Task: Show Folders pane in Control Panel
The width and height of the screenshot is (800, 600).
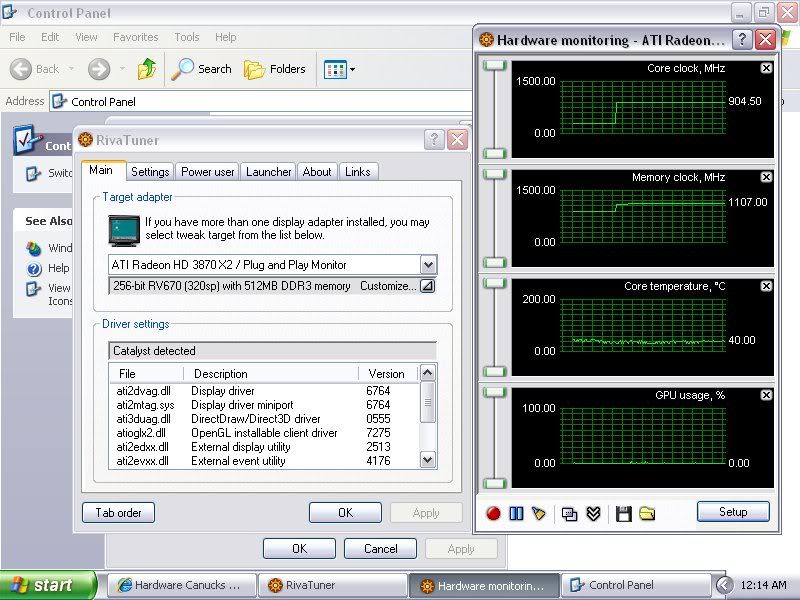Action: [x=275, y=69]
